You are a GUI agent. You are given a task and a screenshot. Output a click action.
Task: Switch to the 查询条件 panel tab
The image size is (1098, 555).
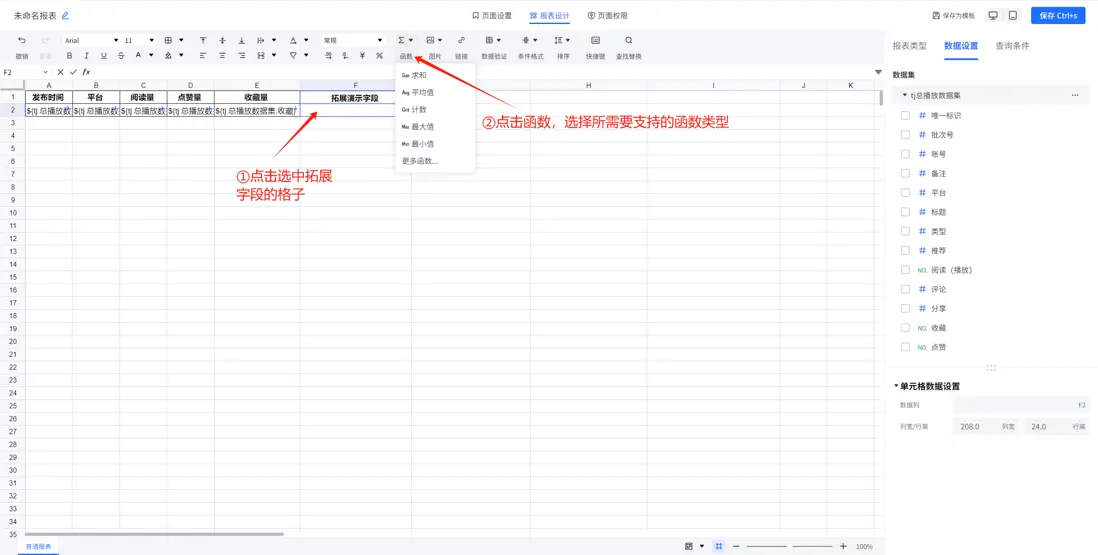tap(1013, 45)
